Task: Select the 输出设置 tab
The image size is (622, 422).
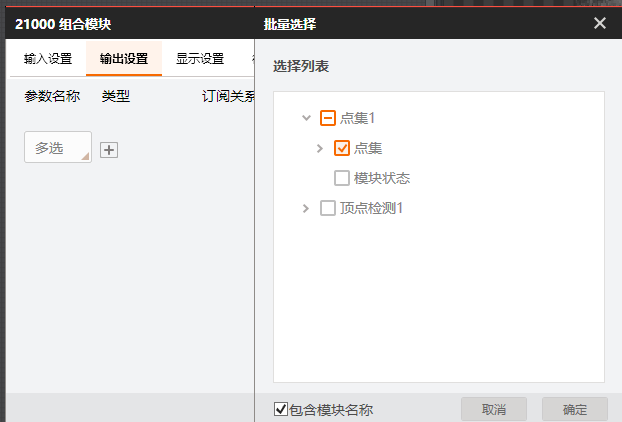Action: point(124,58)
